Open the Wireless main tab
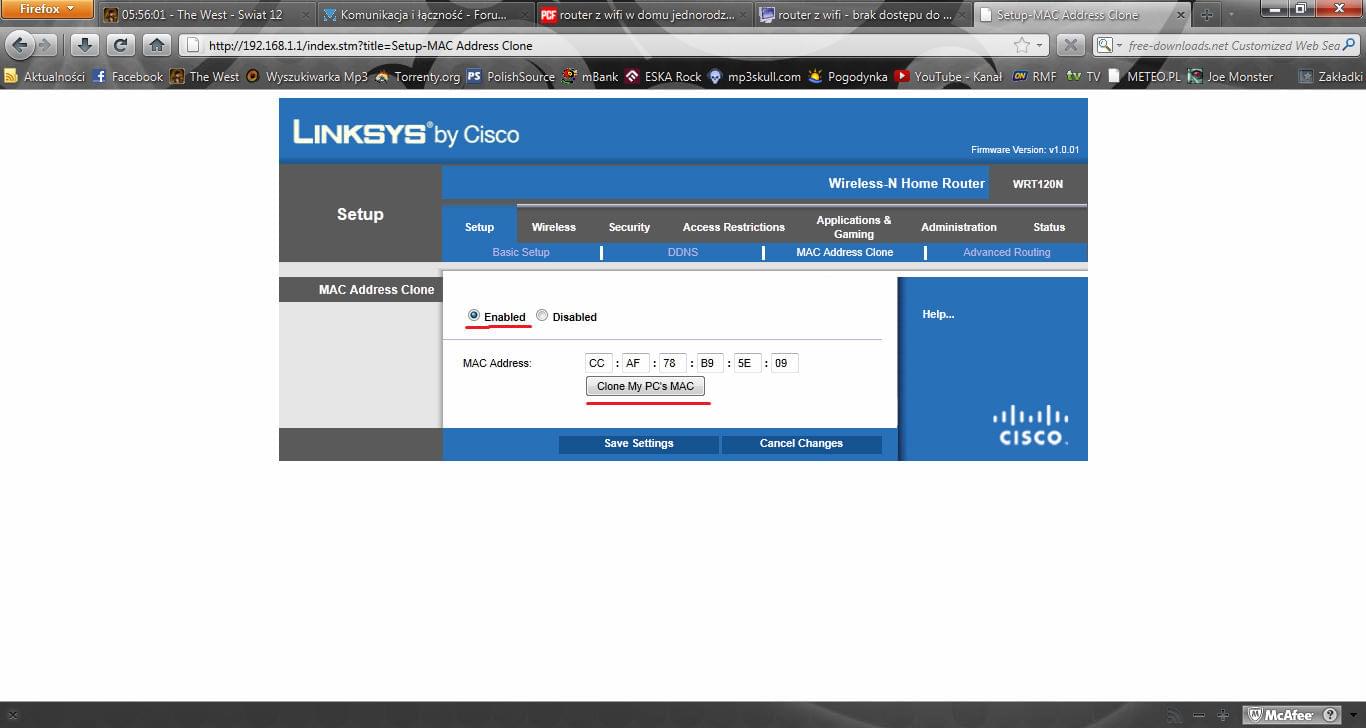Viewport: 1366px width, 728px height. click(x=554, y=227)
